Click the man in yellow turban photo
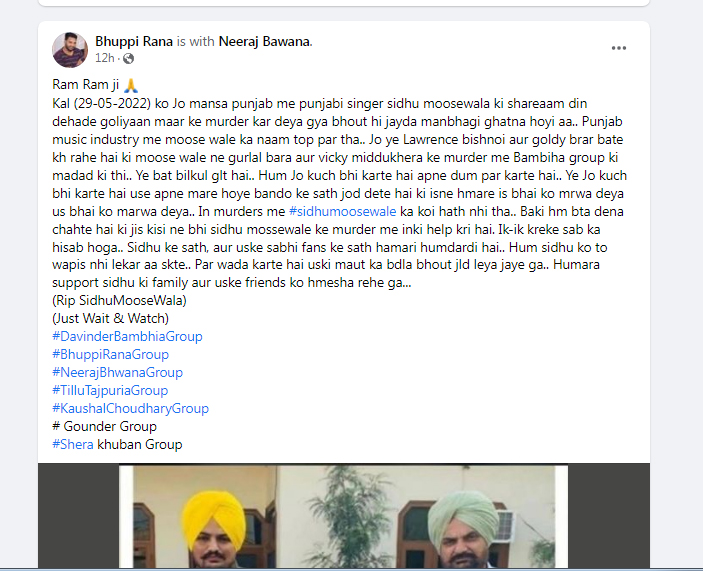Screen dimensions: 703x571 tap(214, 531)
